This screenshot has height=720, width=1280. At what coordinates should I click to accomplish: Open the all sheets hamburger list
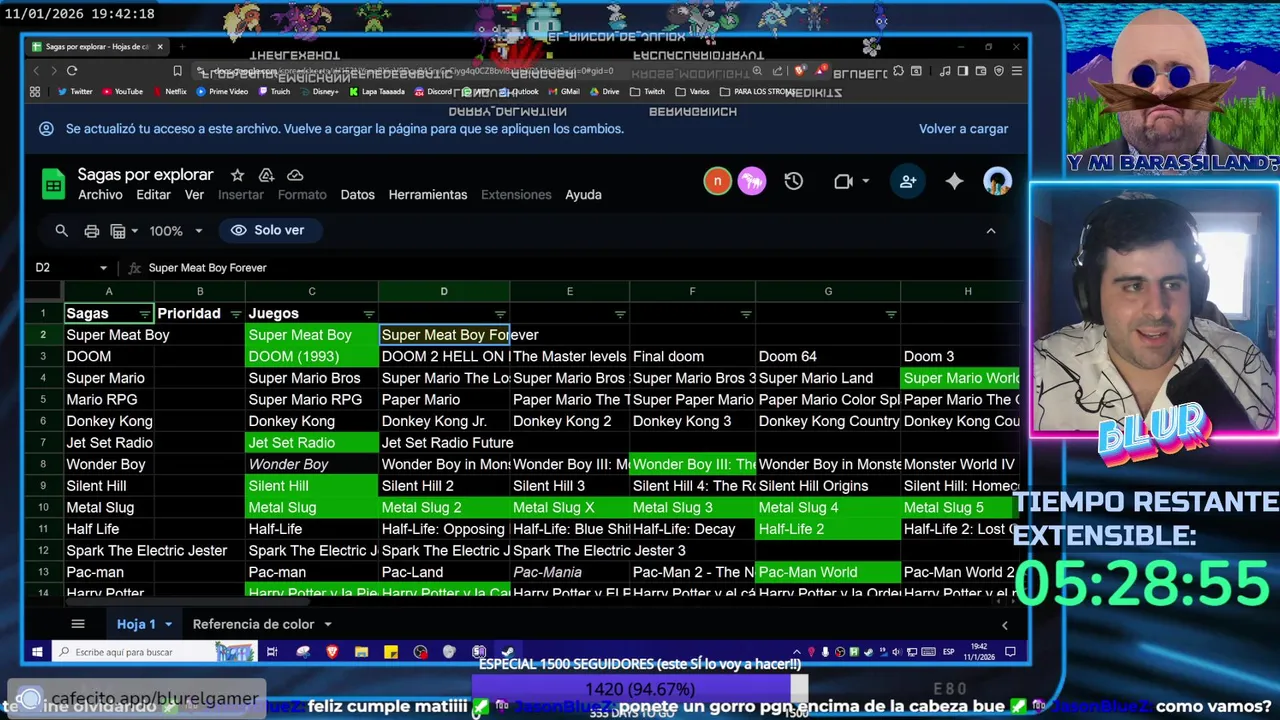tap(78, 624)
